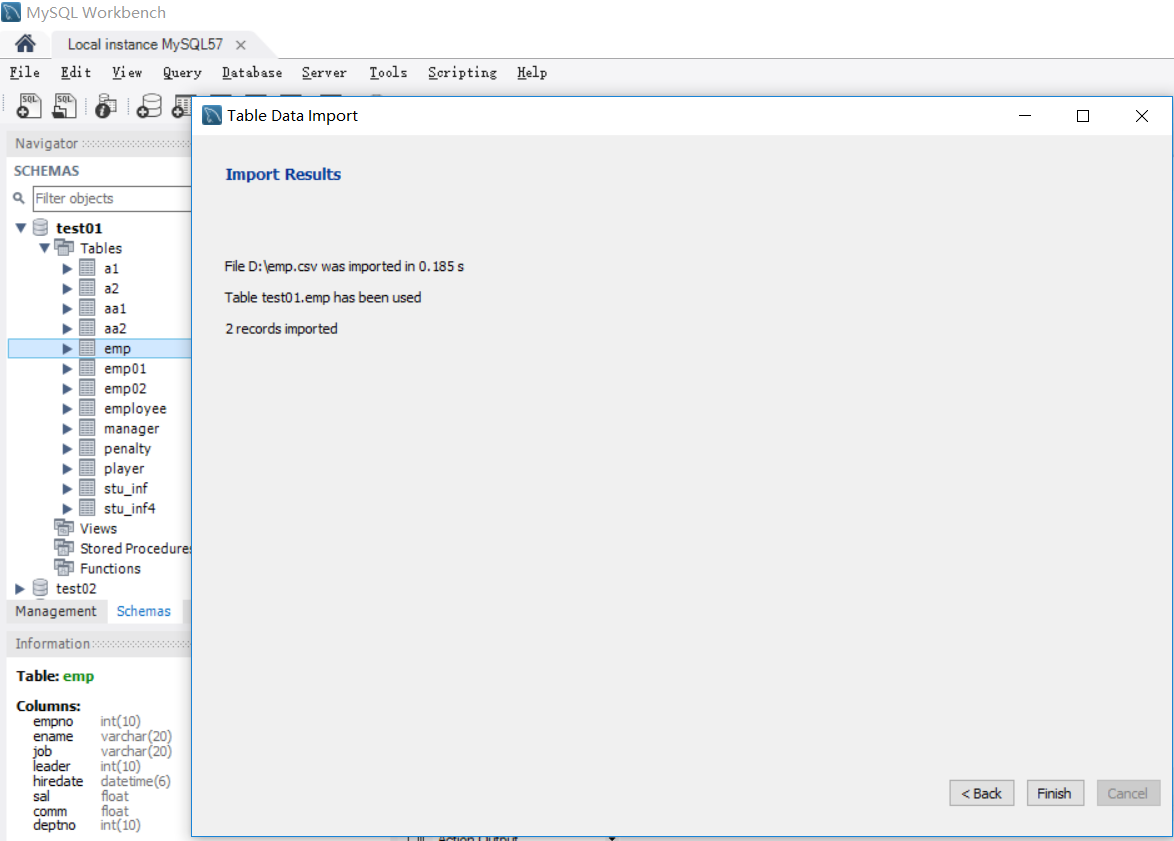The height and width of the screenshot is (841, 1174).
Task: Click the table icon beside player
Action: point(87,468)
